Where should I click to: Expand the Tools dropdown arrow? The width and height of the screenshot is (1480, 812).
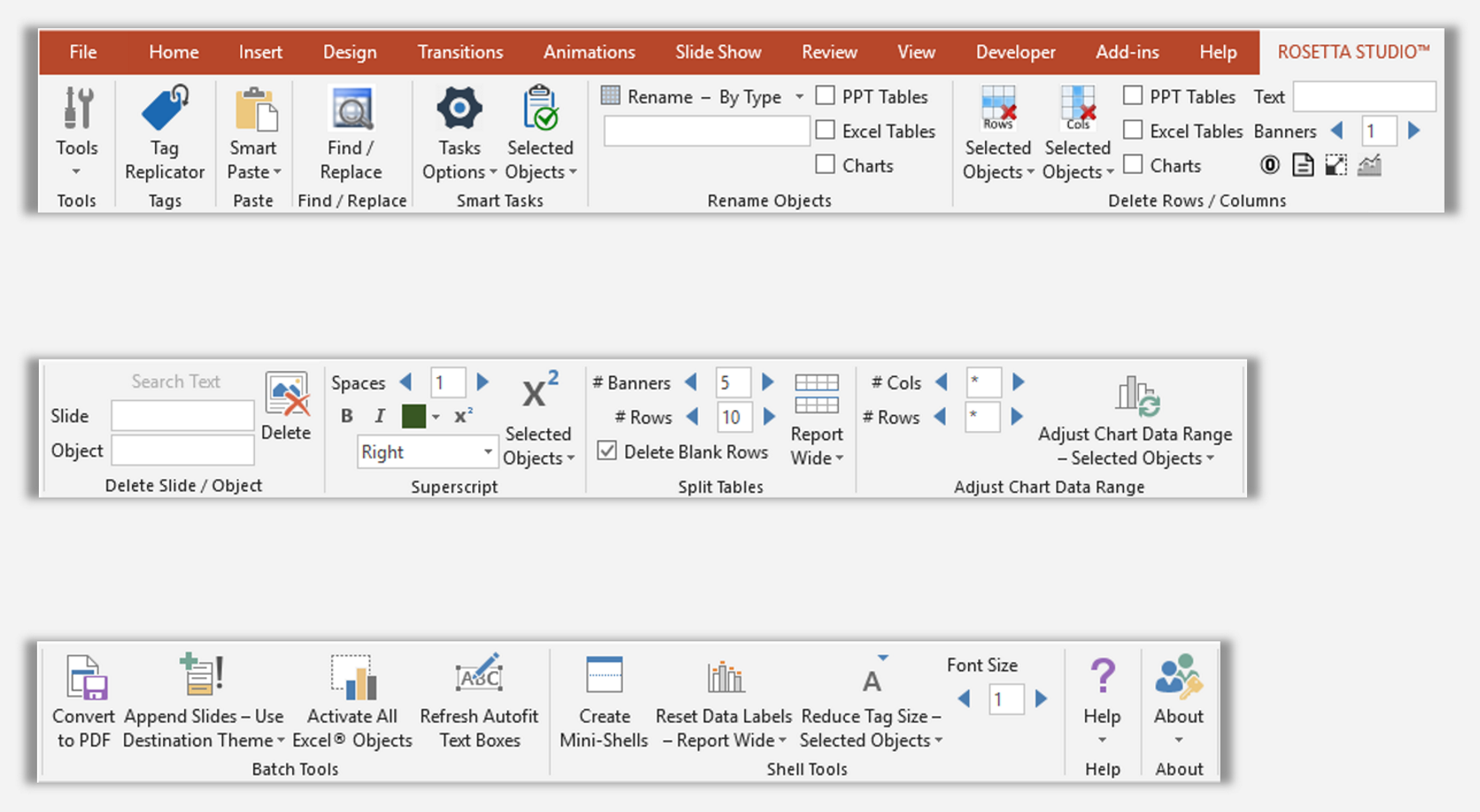coord(76,172)
